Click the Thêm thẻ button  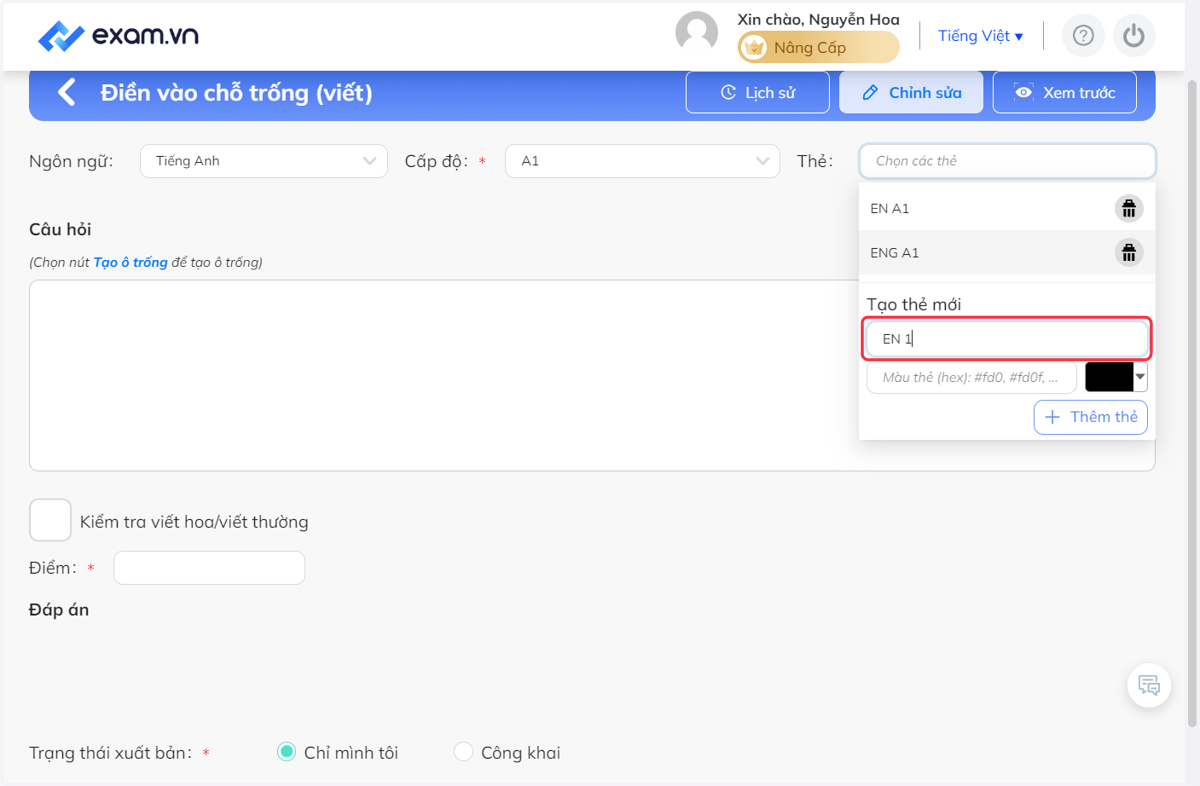pos(1091,417)
